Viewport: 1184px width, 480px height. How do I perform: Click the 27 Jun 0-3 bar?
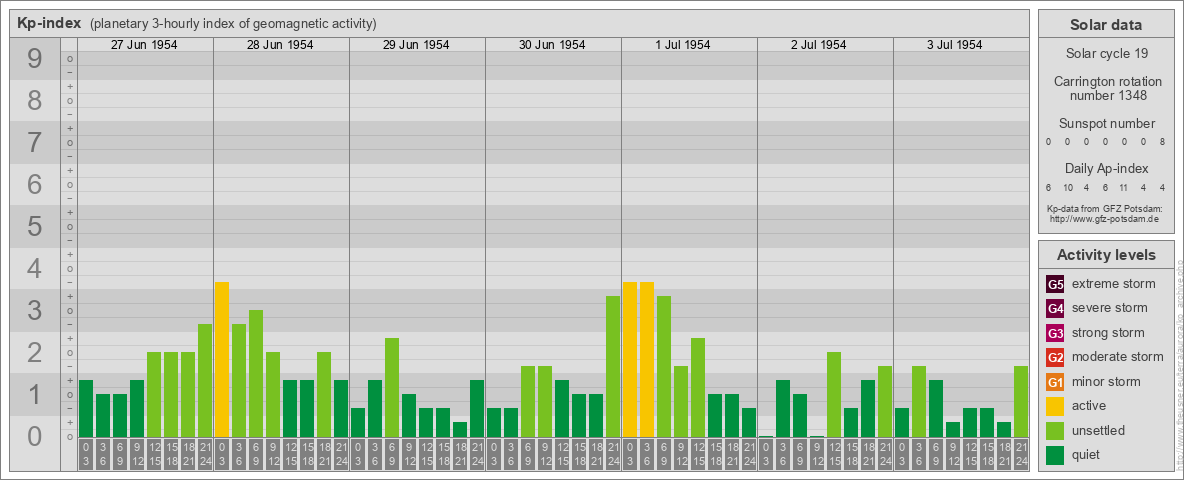pyautogui.click(x=86, y=408)
